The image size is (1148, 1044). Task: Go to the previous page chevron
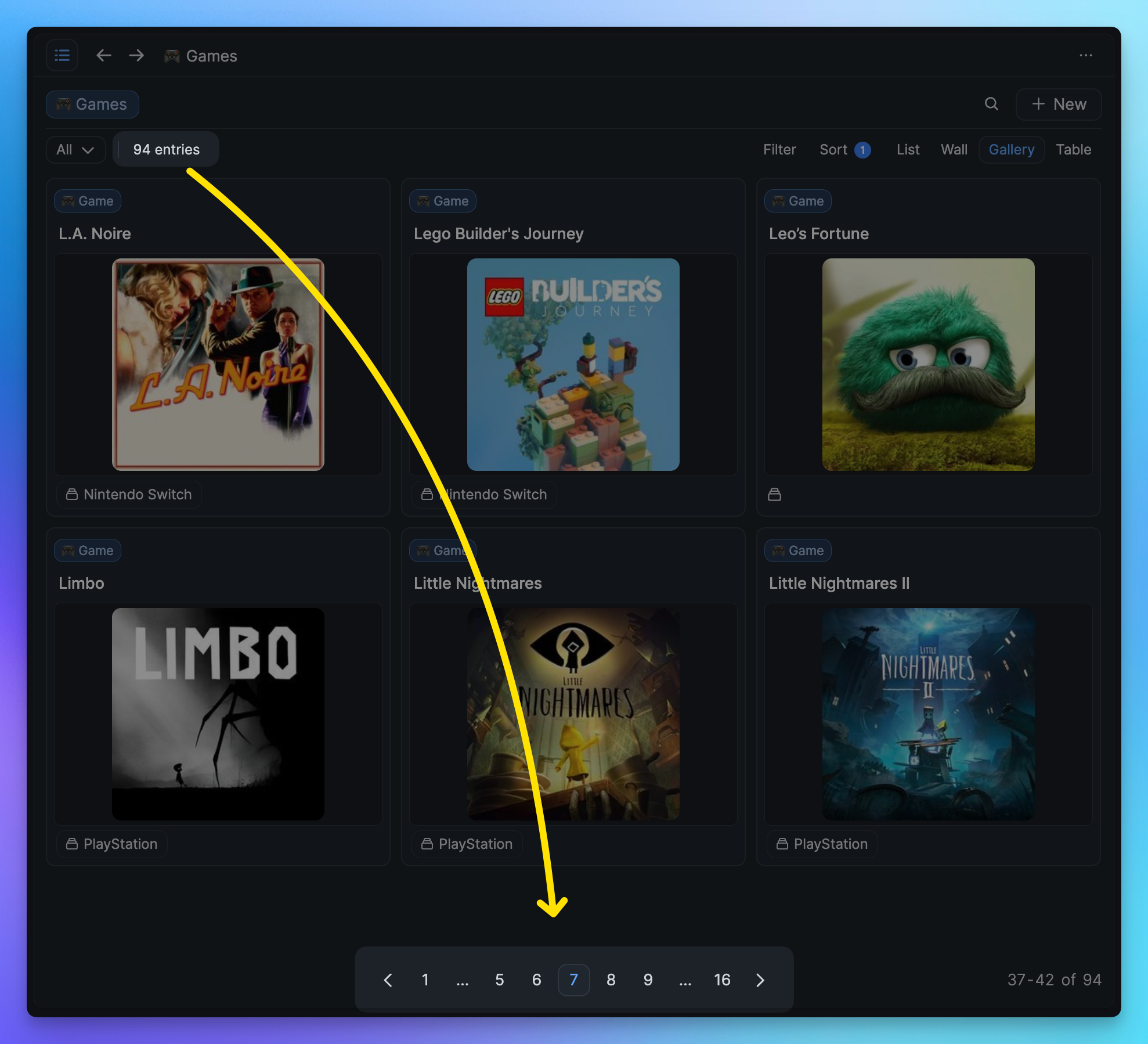coord(388,980)
